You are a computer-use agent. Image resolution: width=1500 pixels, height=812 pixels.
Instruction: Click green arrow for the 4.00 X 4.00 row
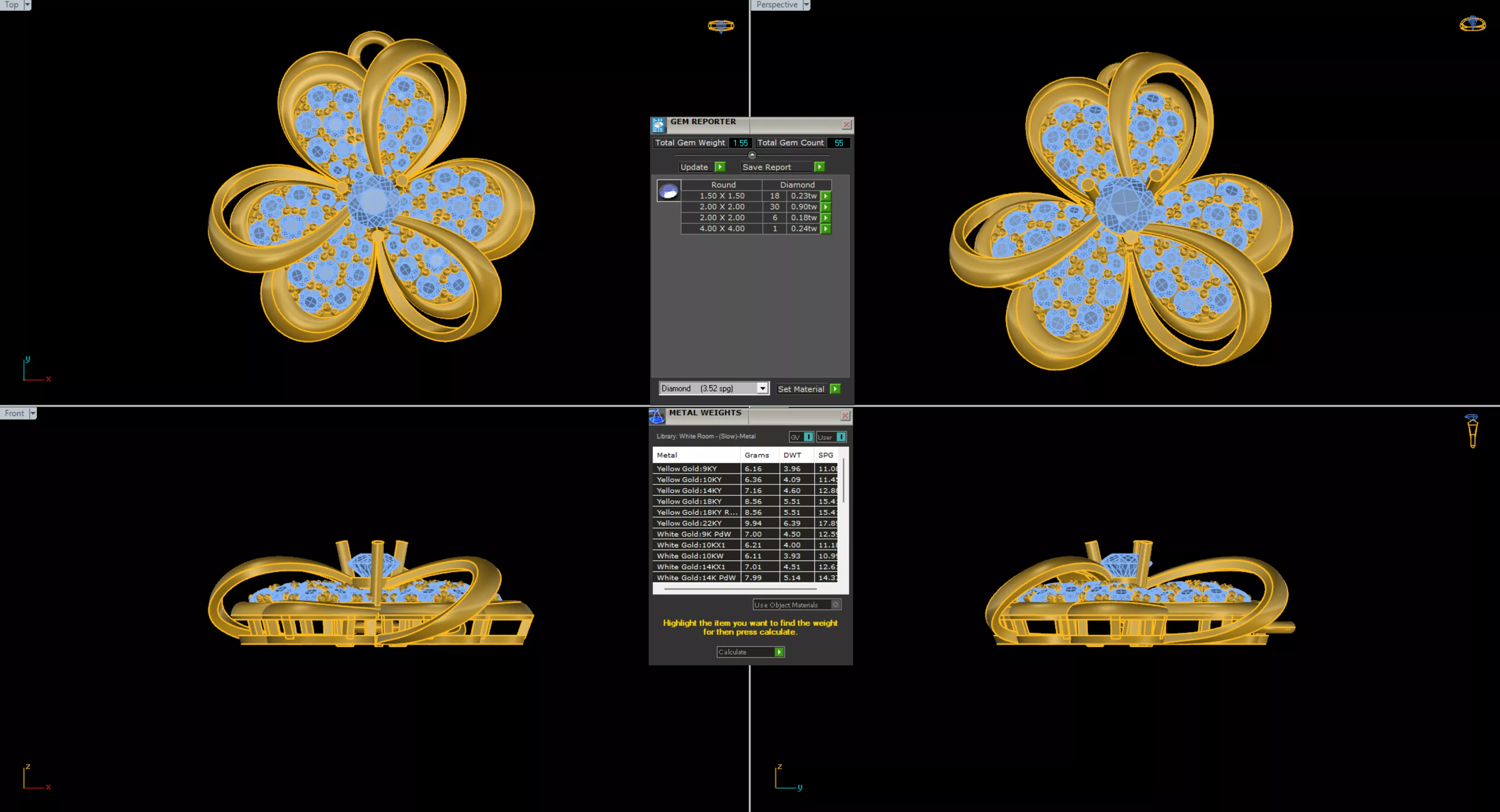(826, 229)
